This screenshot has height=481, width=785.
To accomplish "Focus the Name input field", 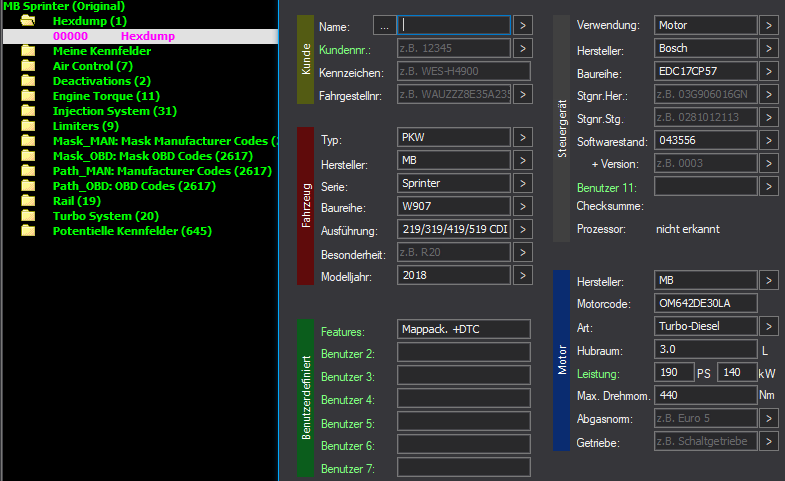I will click(454, 26).
